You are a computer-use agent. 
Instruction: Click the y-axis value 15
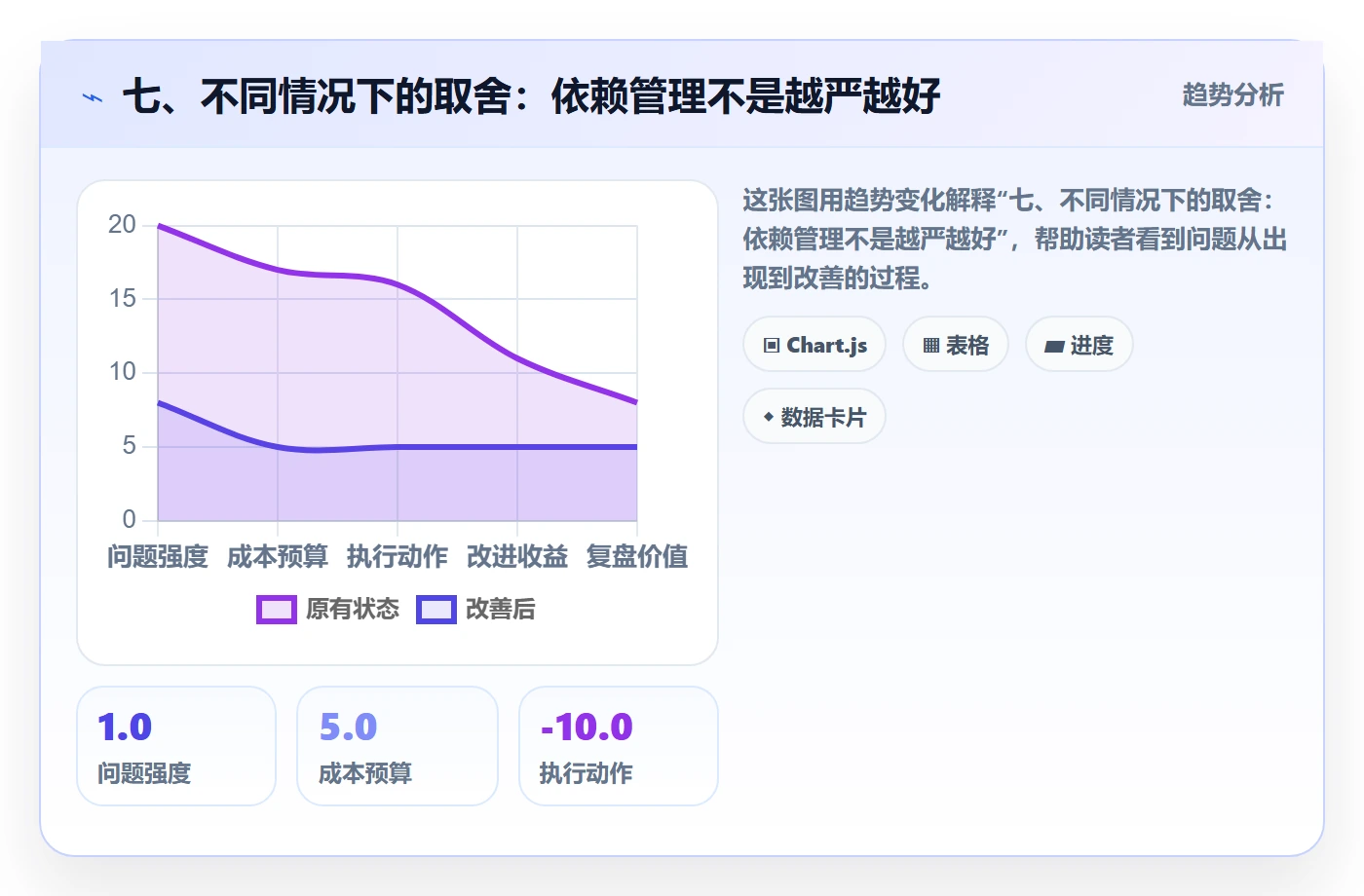[x=123, y=298]
